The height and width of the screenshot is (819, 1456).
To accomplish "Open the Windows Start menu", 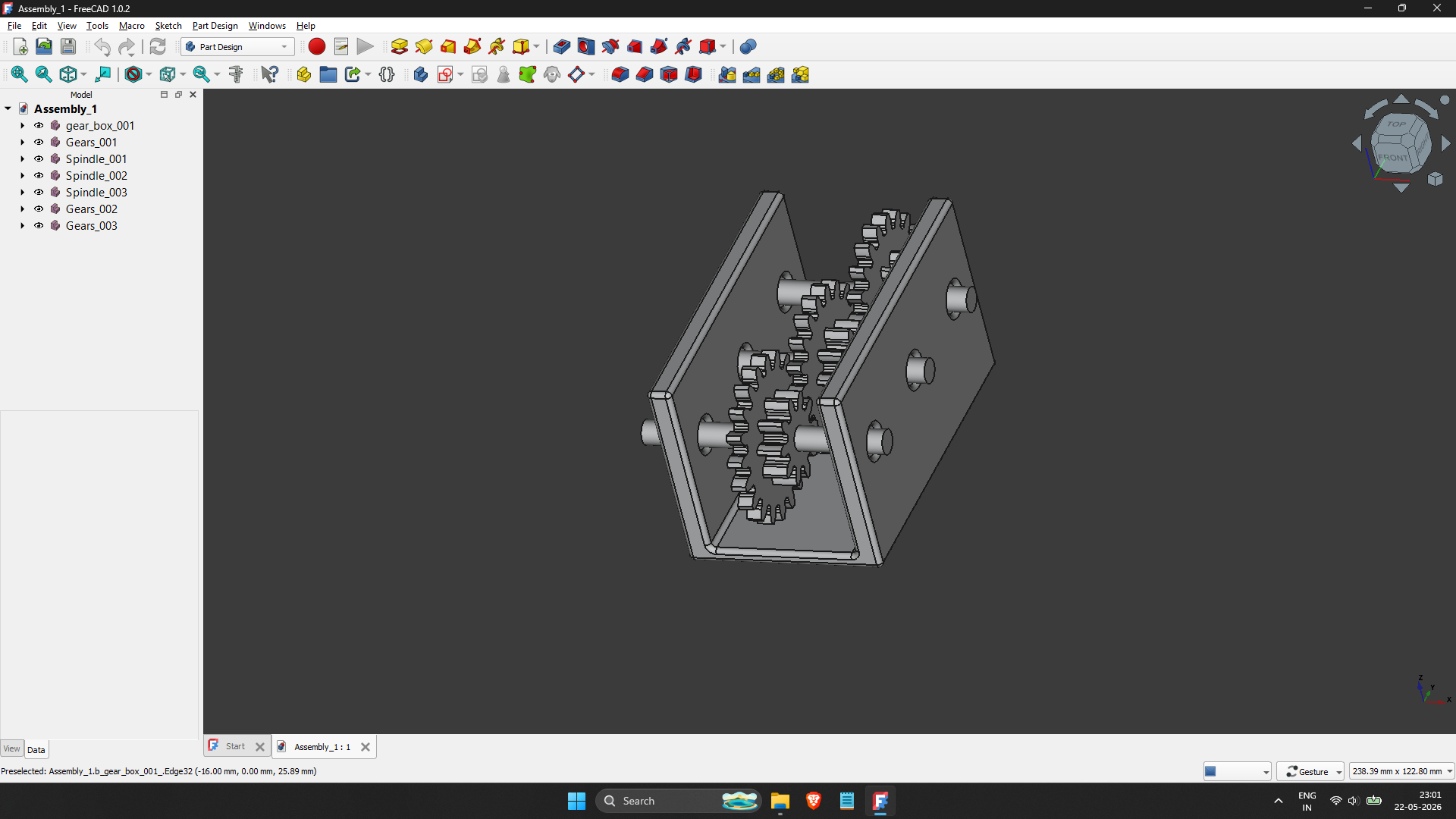I will coord(576,801).
